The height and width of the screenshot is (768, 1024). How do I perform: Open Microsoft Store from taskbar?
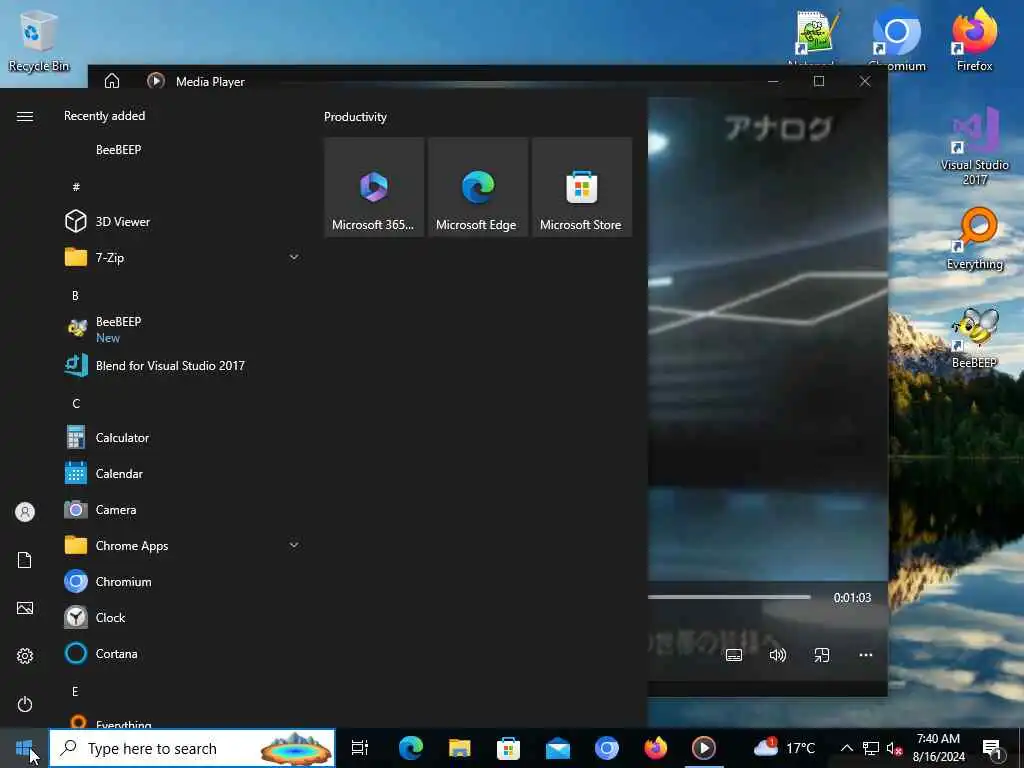508,748
